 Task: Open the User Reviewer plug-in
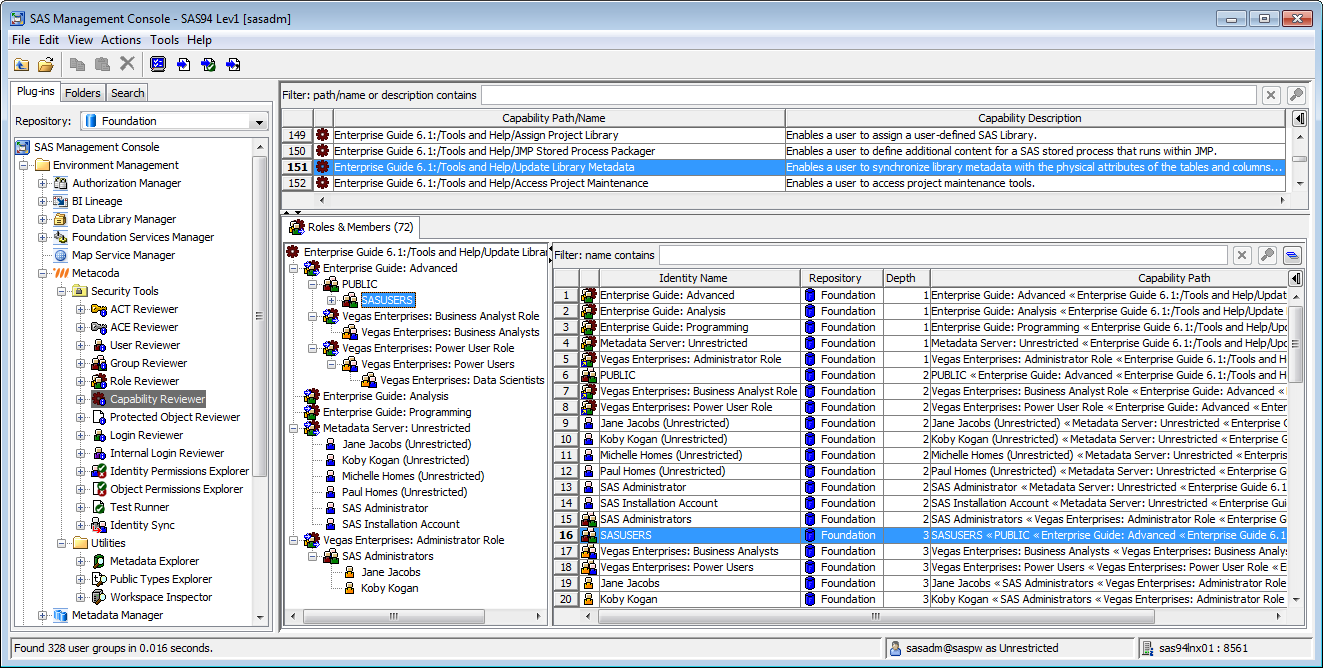145,345
